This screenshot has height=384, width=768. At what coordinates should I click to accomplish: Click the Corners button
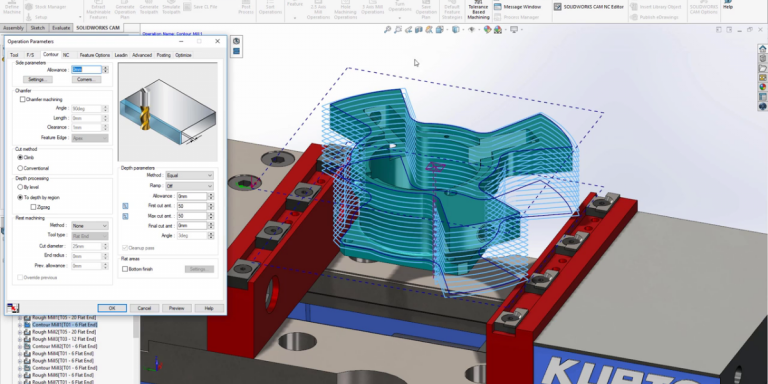click(87, 79)
